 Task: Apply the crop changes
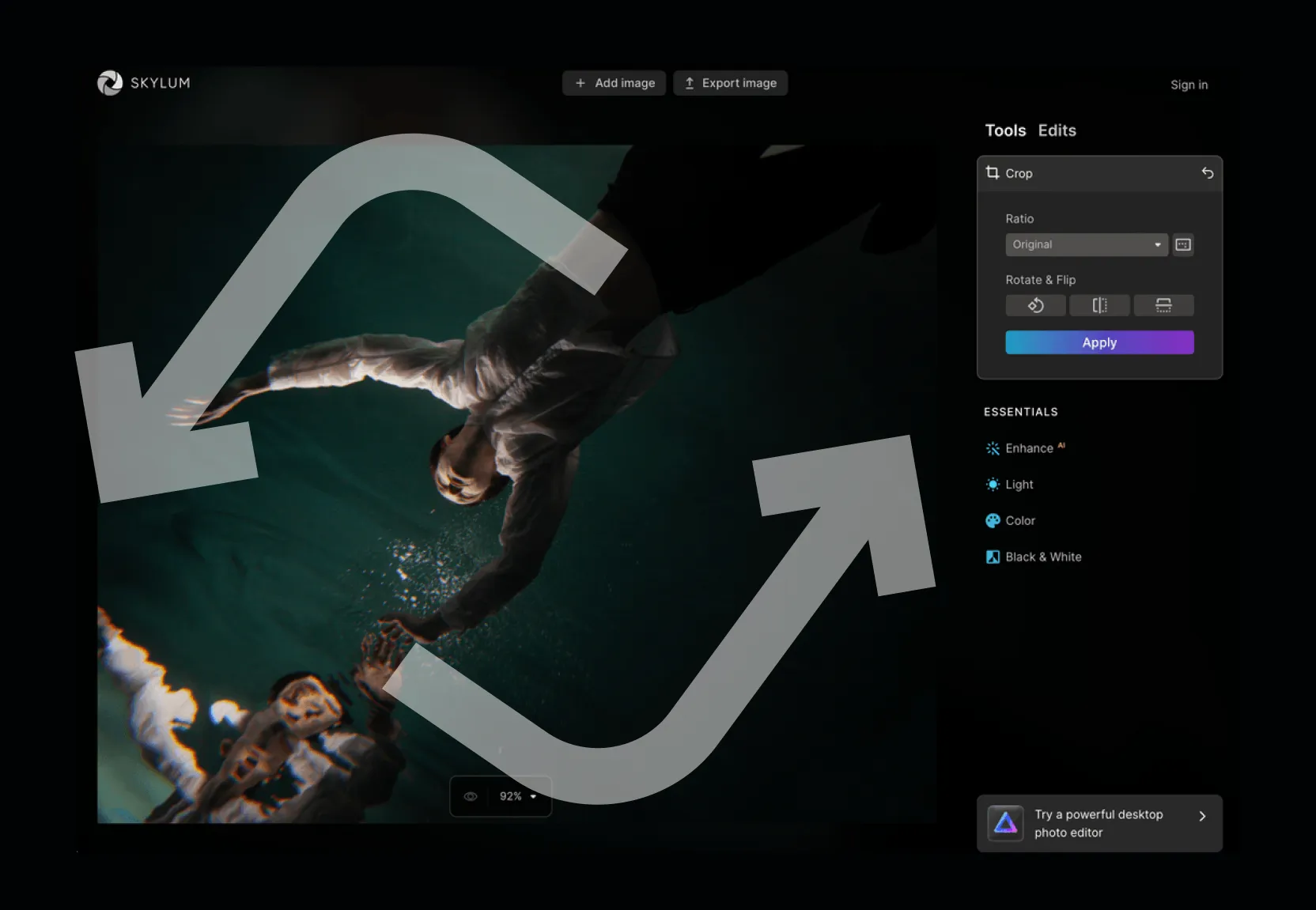(1099, 342)
